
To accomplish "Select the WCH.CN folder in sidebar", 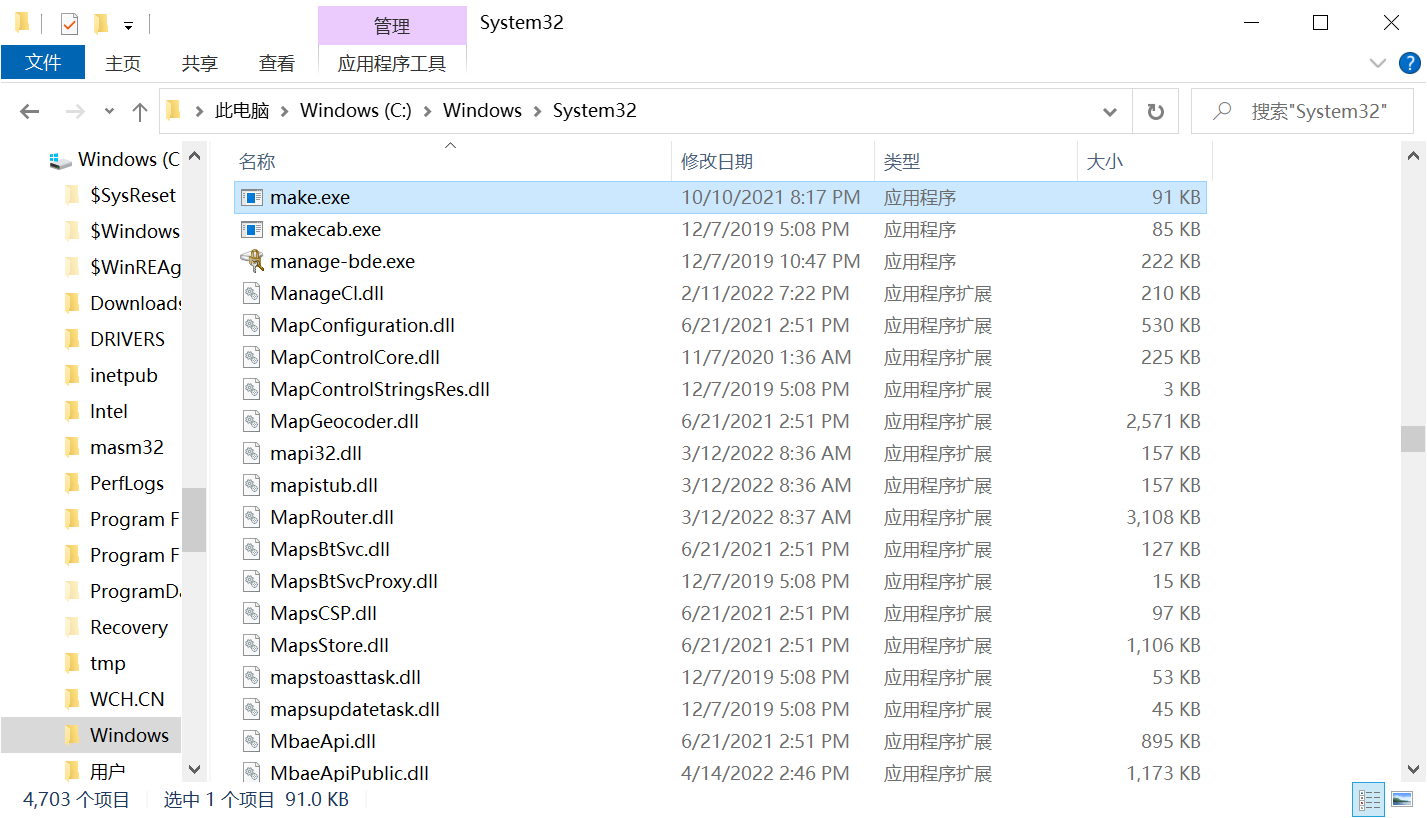I will point(127,699).
